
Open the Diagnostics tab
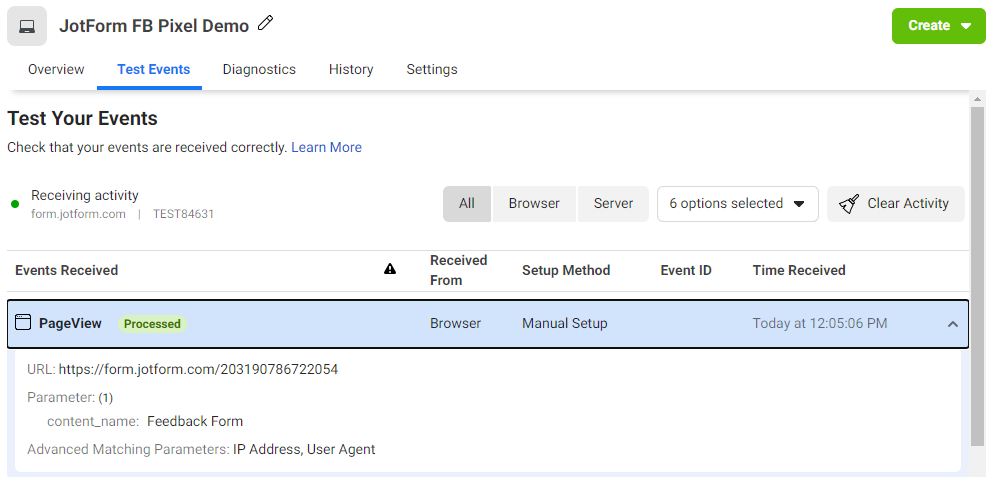[x=259, y=70]
